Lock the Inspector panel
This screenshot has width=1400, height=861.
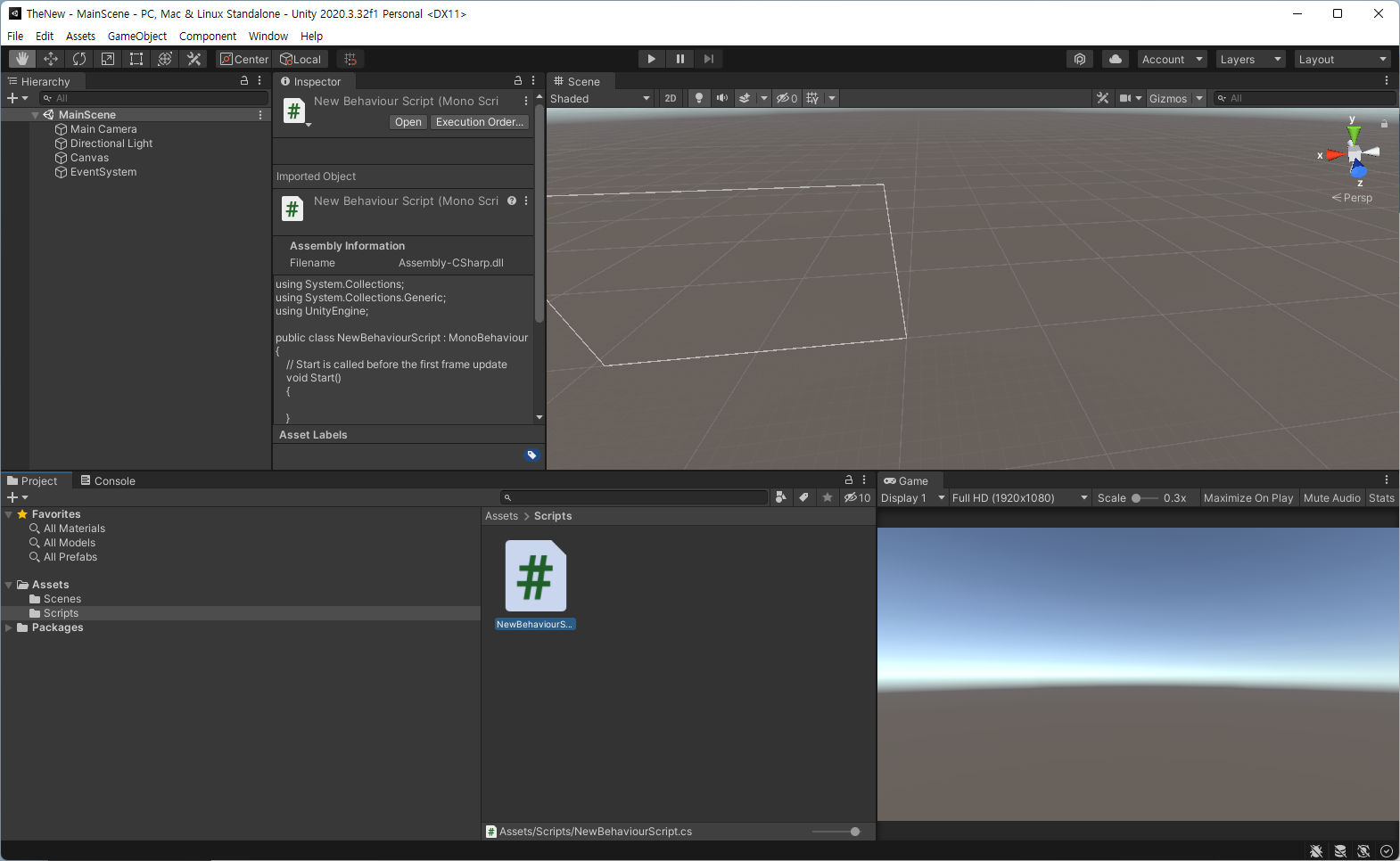(518, 80)
